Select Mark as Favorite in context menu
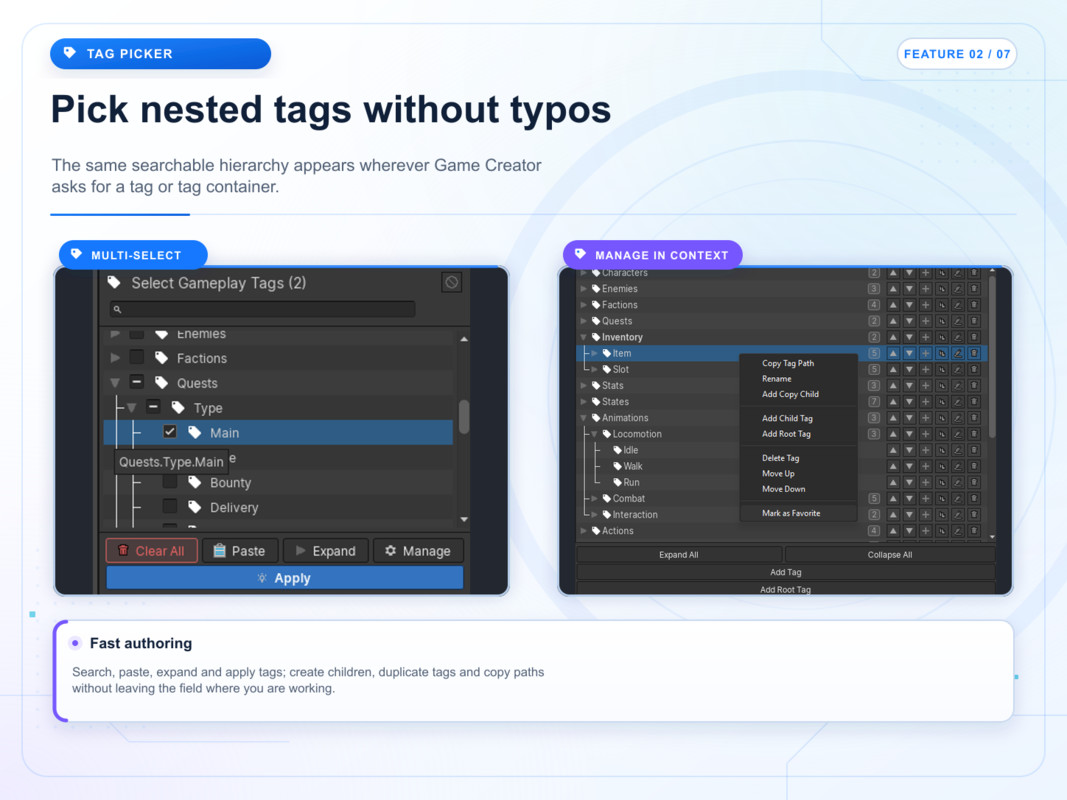1067x800 pixels. [x=791, y=514]
